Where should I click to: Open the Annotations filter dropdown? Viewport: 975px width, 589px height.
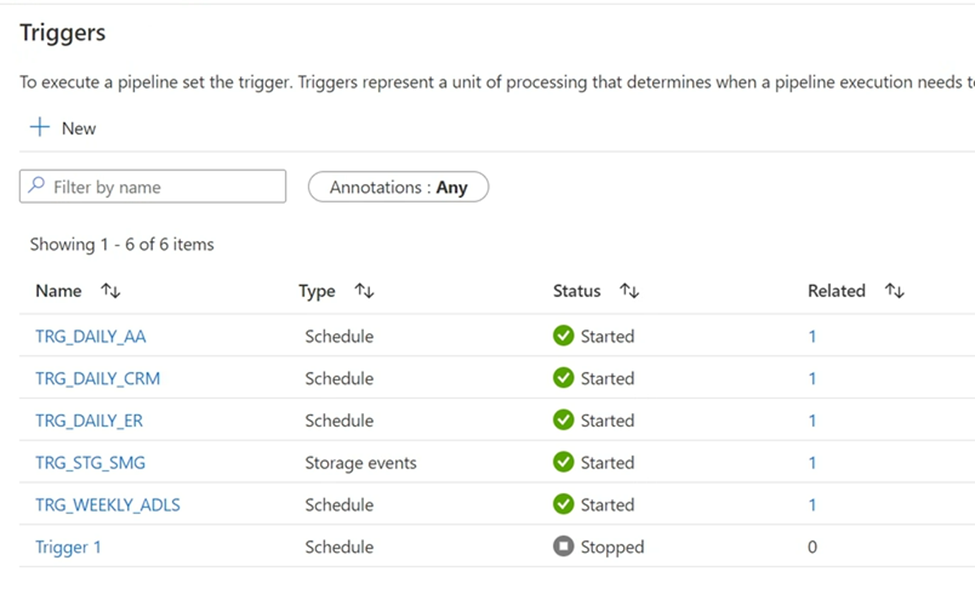click(x=398, y=187)
